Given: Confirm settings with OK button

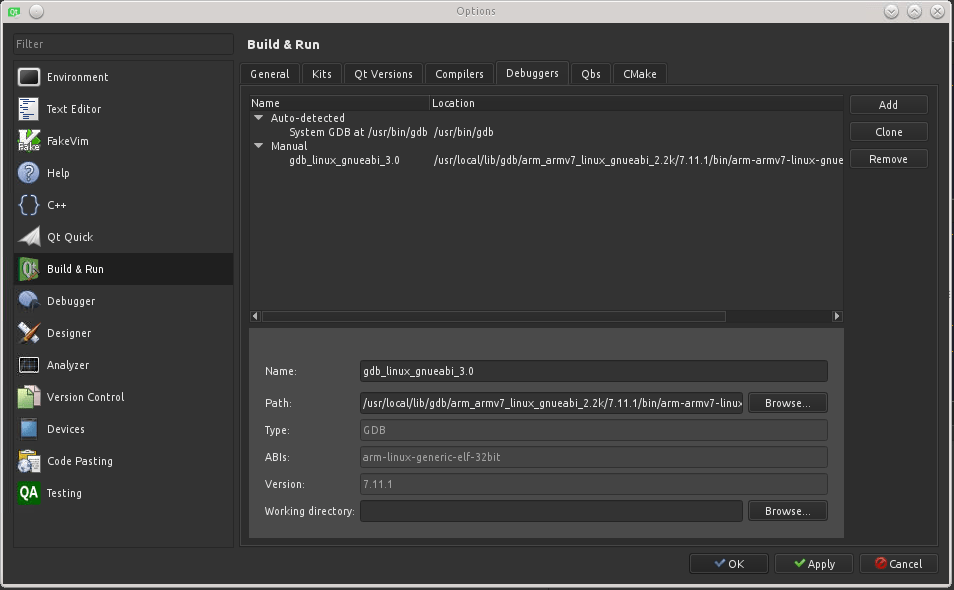Looking at the screenshot, I should click(x=729, y=564).
